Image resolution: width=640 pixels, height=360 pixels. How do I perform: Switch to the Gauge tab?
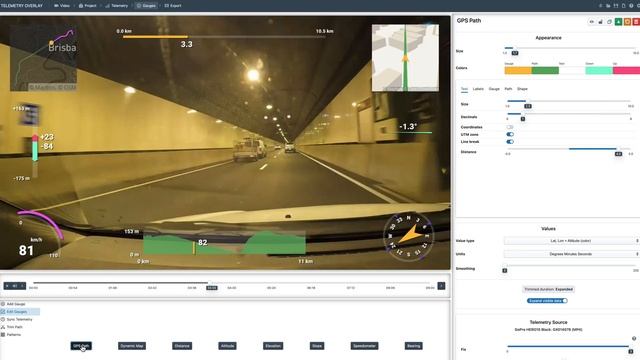point(494,89)
